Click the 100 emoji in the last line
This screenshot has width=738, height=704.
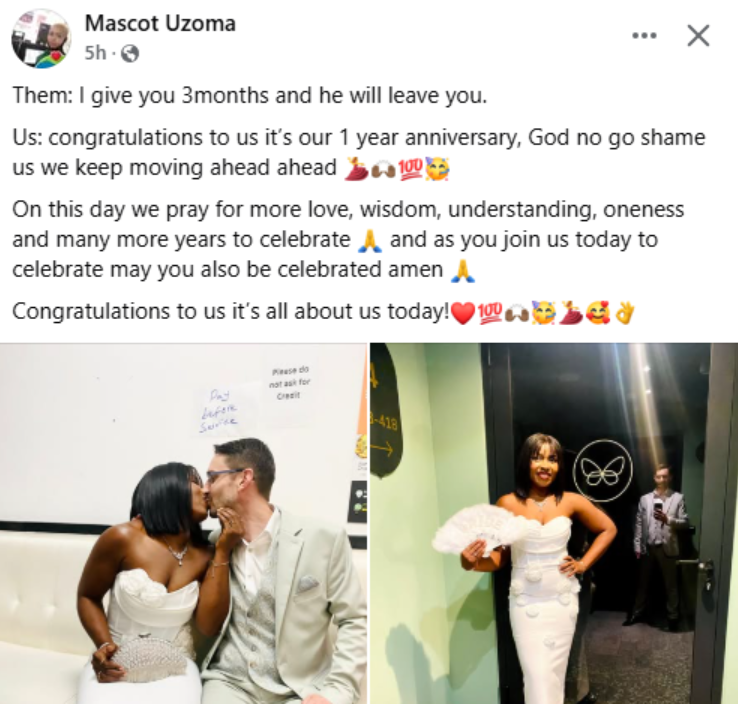pyautogui.click(x=490, y=312)
